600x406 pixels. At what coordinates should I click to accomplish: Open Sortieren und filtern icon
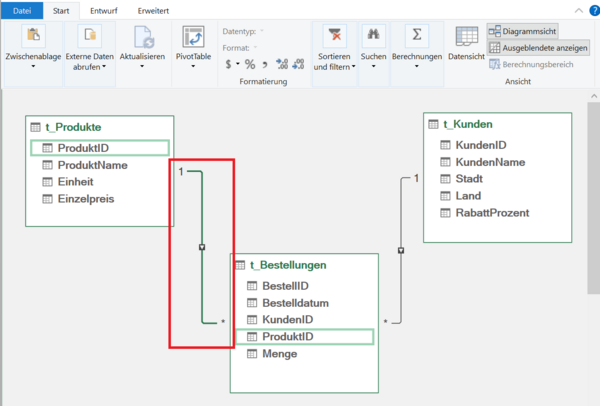[333, 38]
